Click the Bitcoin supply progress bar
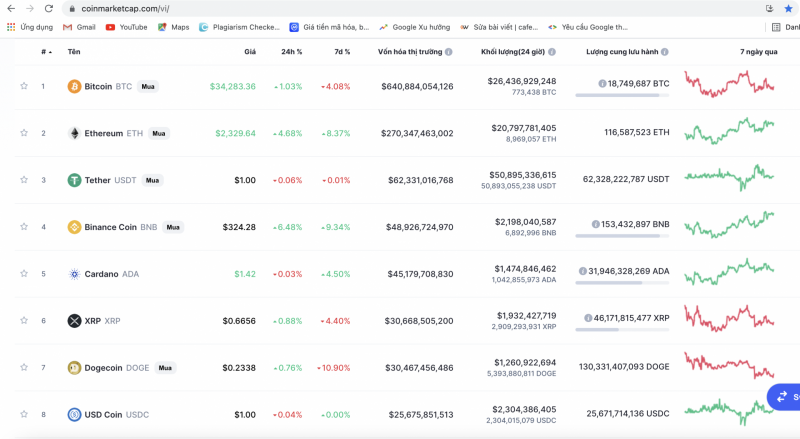Screen dimensions: 800x439 tap(622, 95)
